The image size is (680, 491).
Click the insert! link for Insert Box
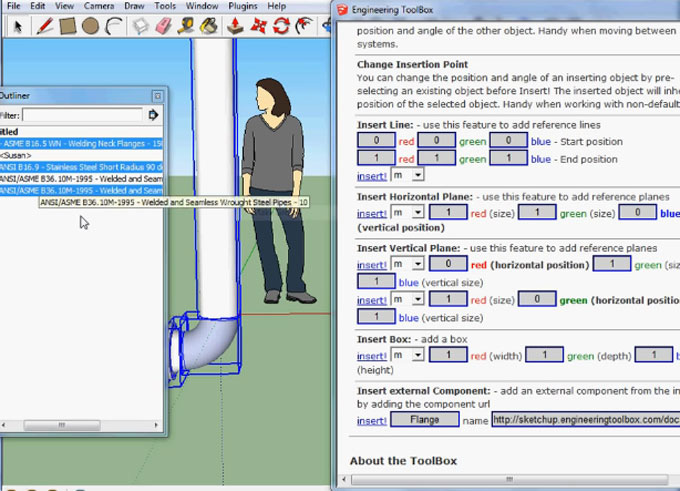372,356
